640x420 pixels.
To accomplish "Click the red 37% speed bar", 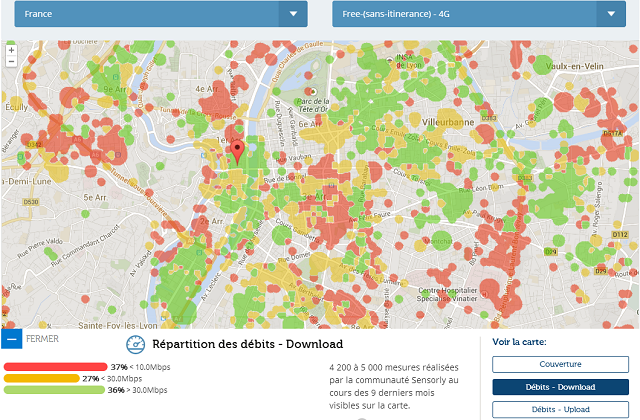I will click(56, 367).
